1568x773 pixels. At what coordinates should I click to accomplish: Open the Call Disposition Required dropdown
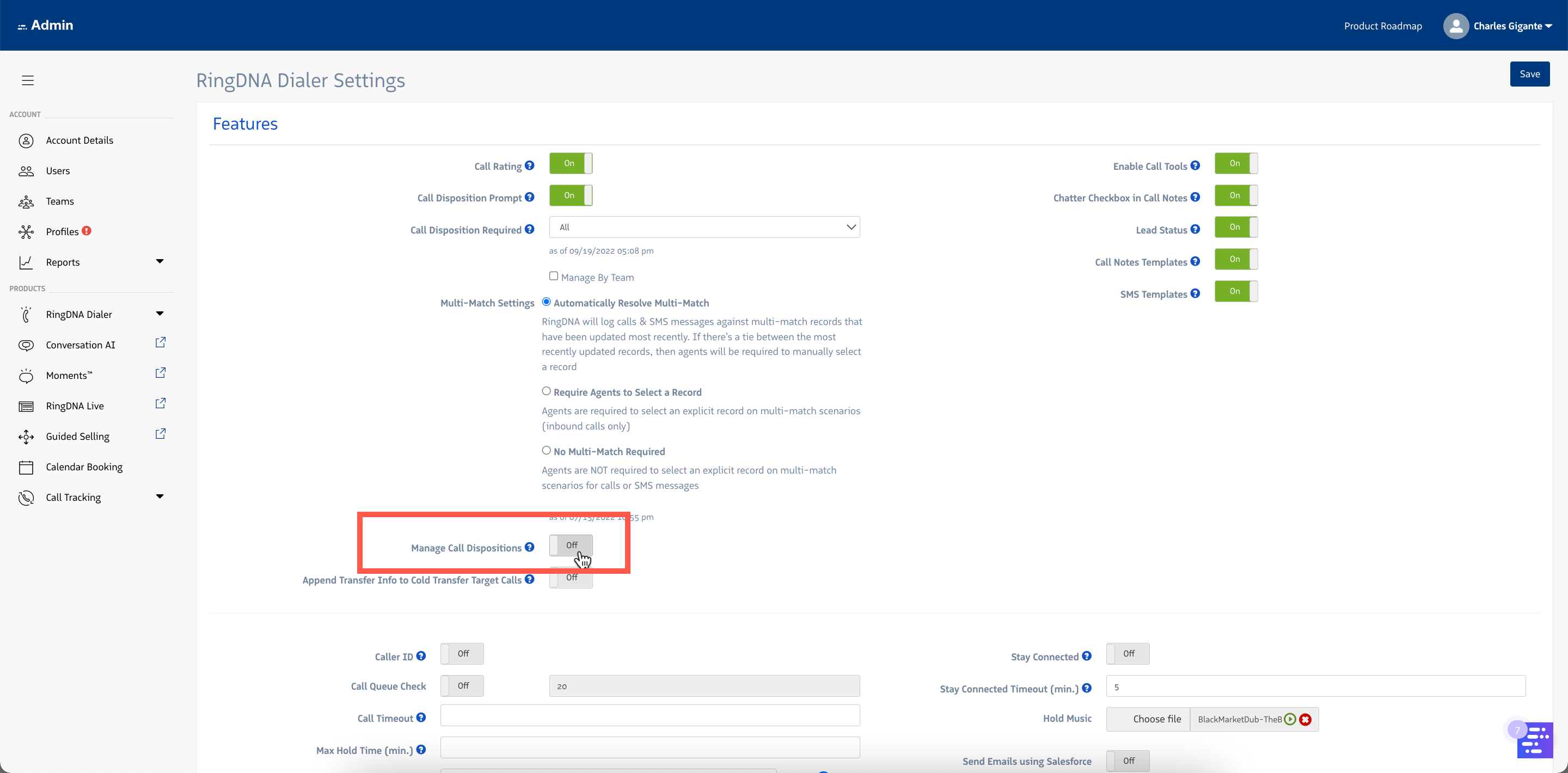pyautogui.click(x=705, y=227)
